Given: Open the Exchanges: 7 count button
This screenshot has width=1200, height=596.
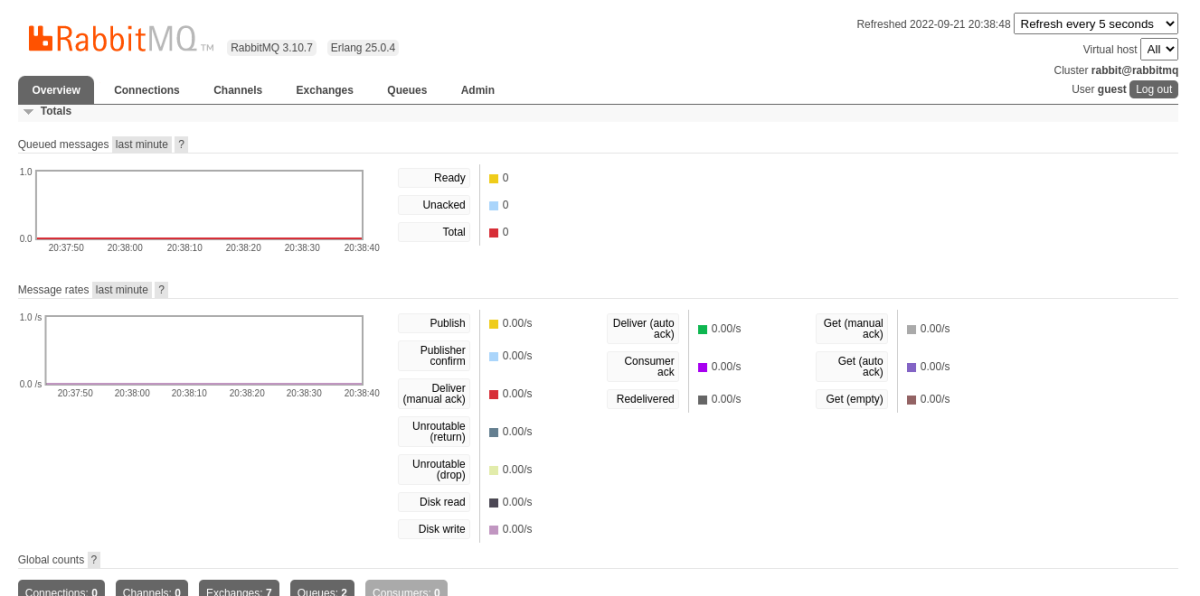Looking at the screenshot, I should [x=239, y=588].
